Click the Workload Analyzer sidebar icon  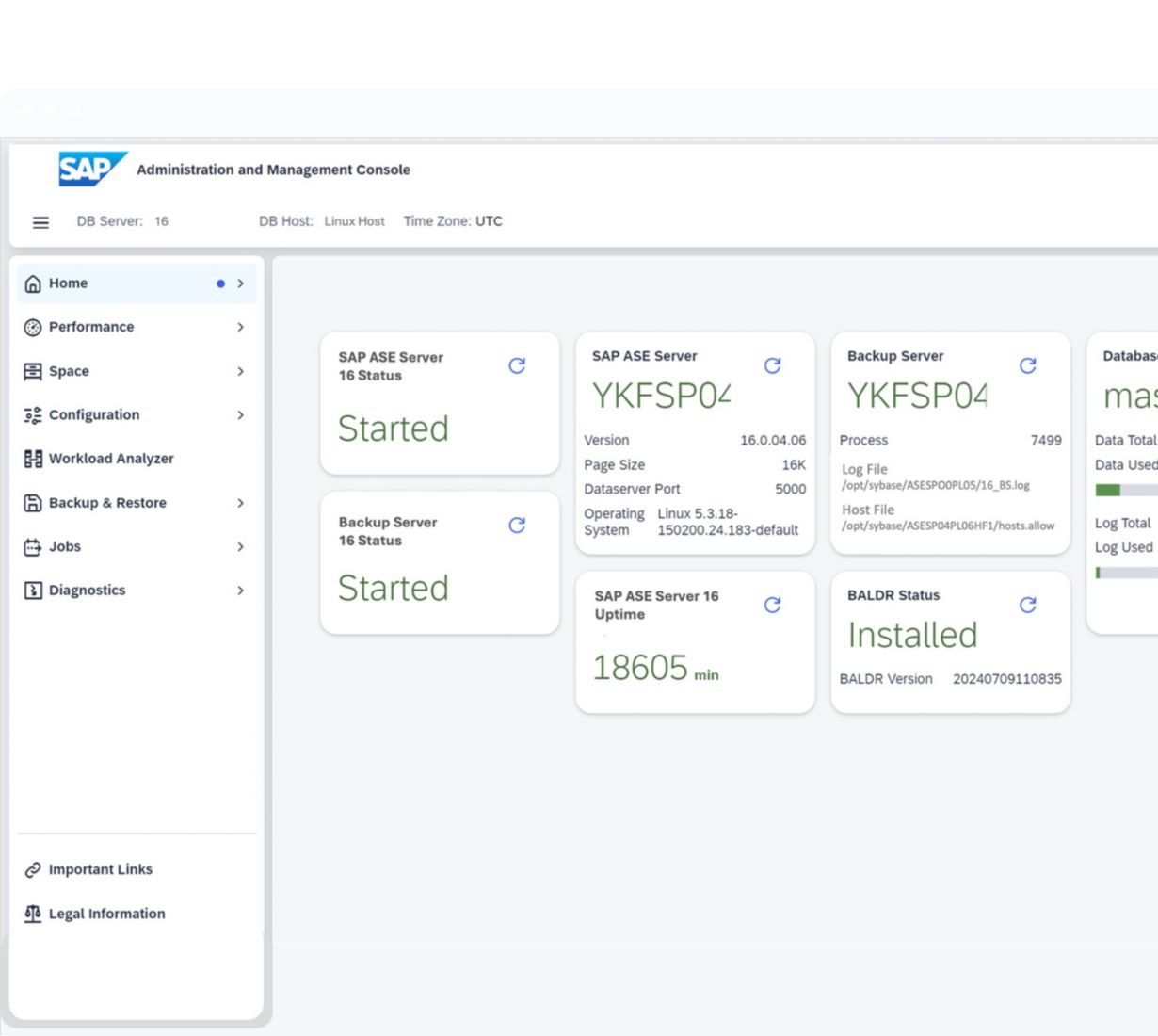click(33, 459)
